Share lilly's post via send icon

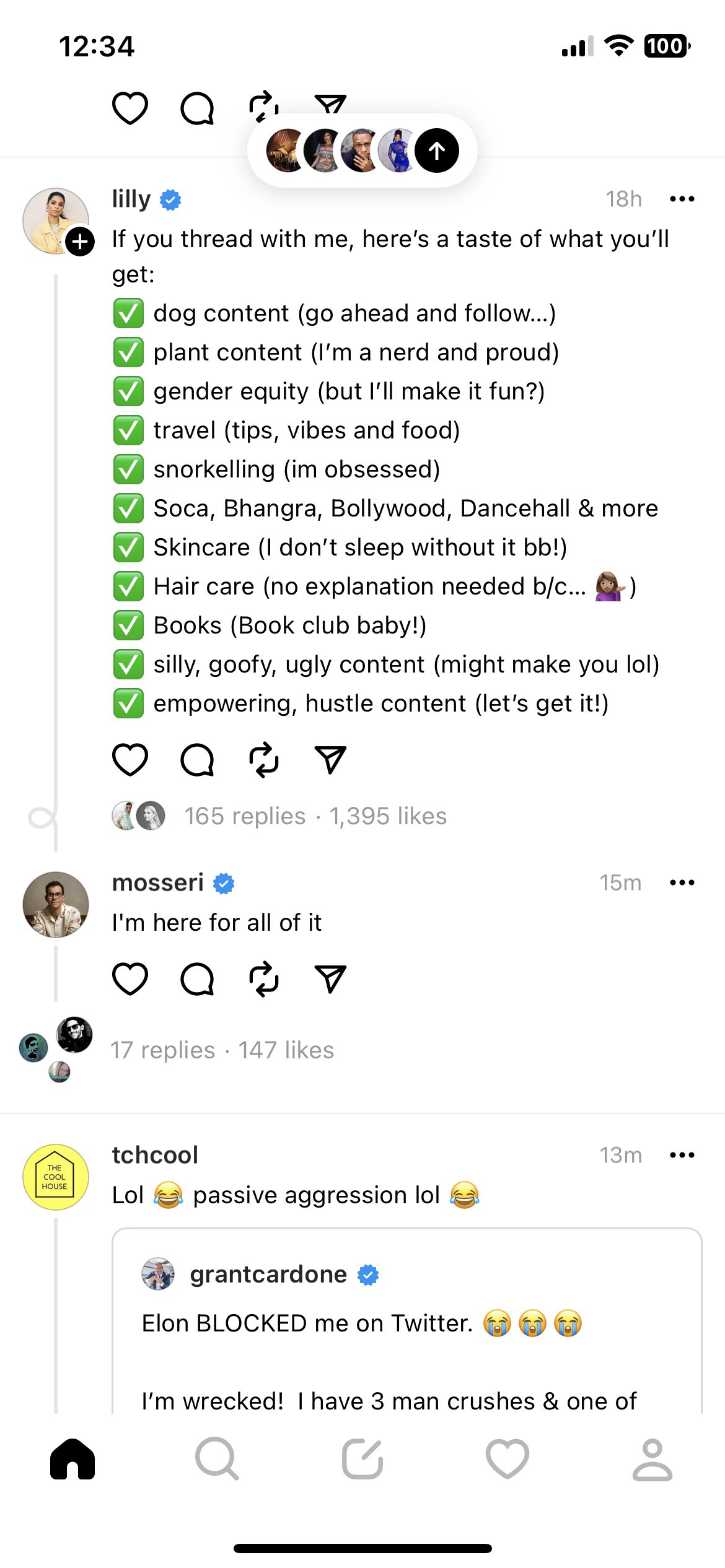(x=330, y=759)
